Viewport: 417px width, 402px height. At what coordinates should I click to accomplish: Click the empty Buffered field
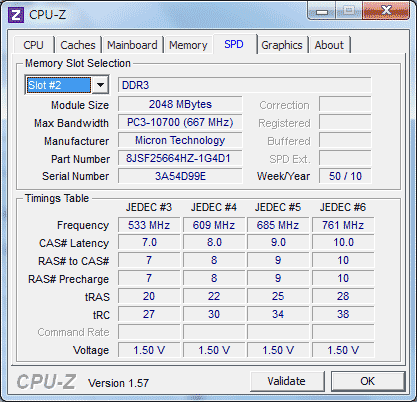point(345,140)
